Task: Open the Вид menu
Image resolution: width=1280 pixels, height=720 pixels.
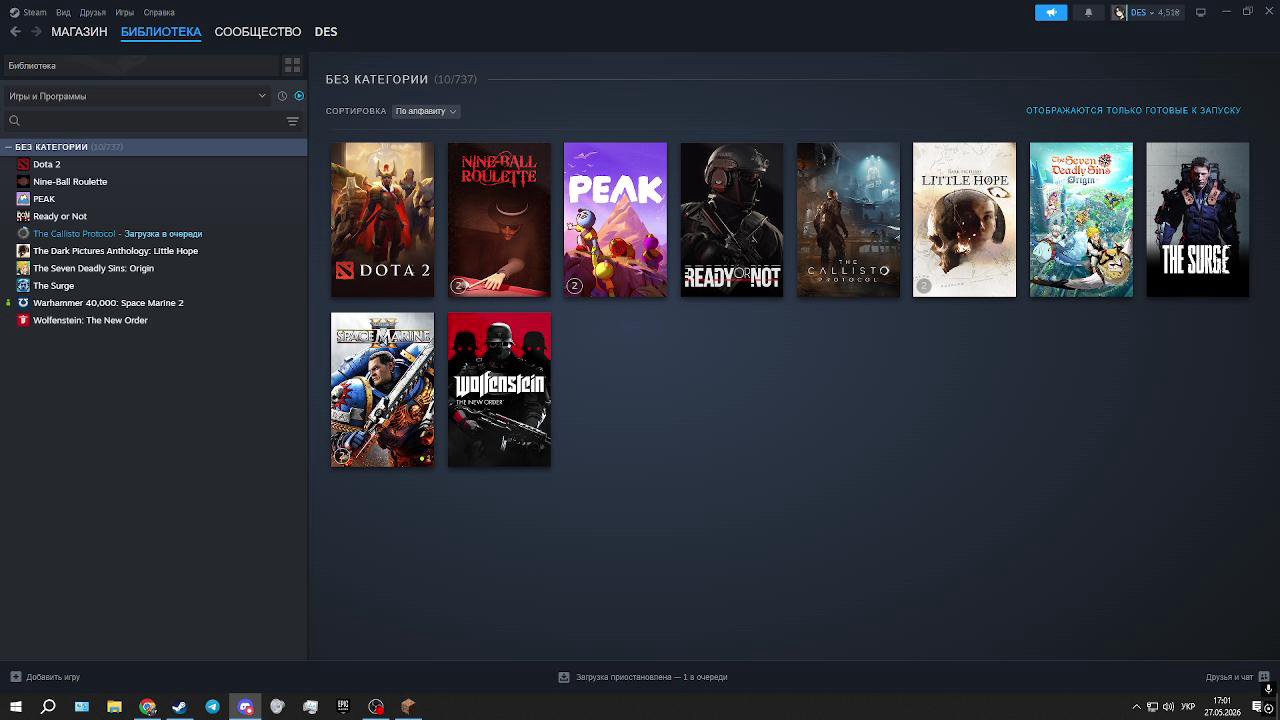Action: pyautogui.click(x=63, y=12)
